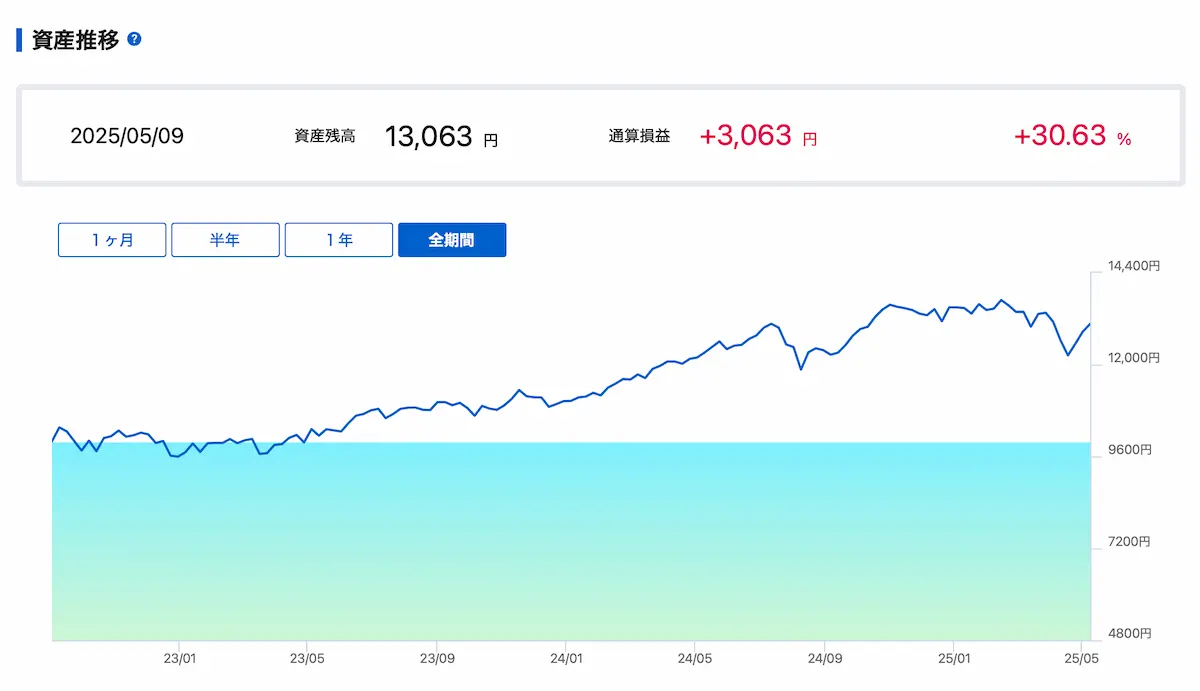1200x691 pixels.
Task: Click the 14,400円 y-axis label
Action: click(x=1133, y=267)
